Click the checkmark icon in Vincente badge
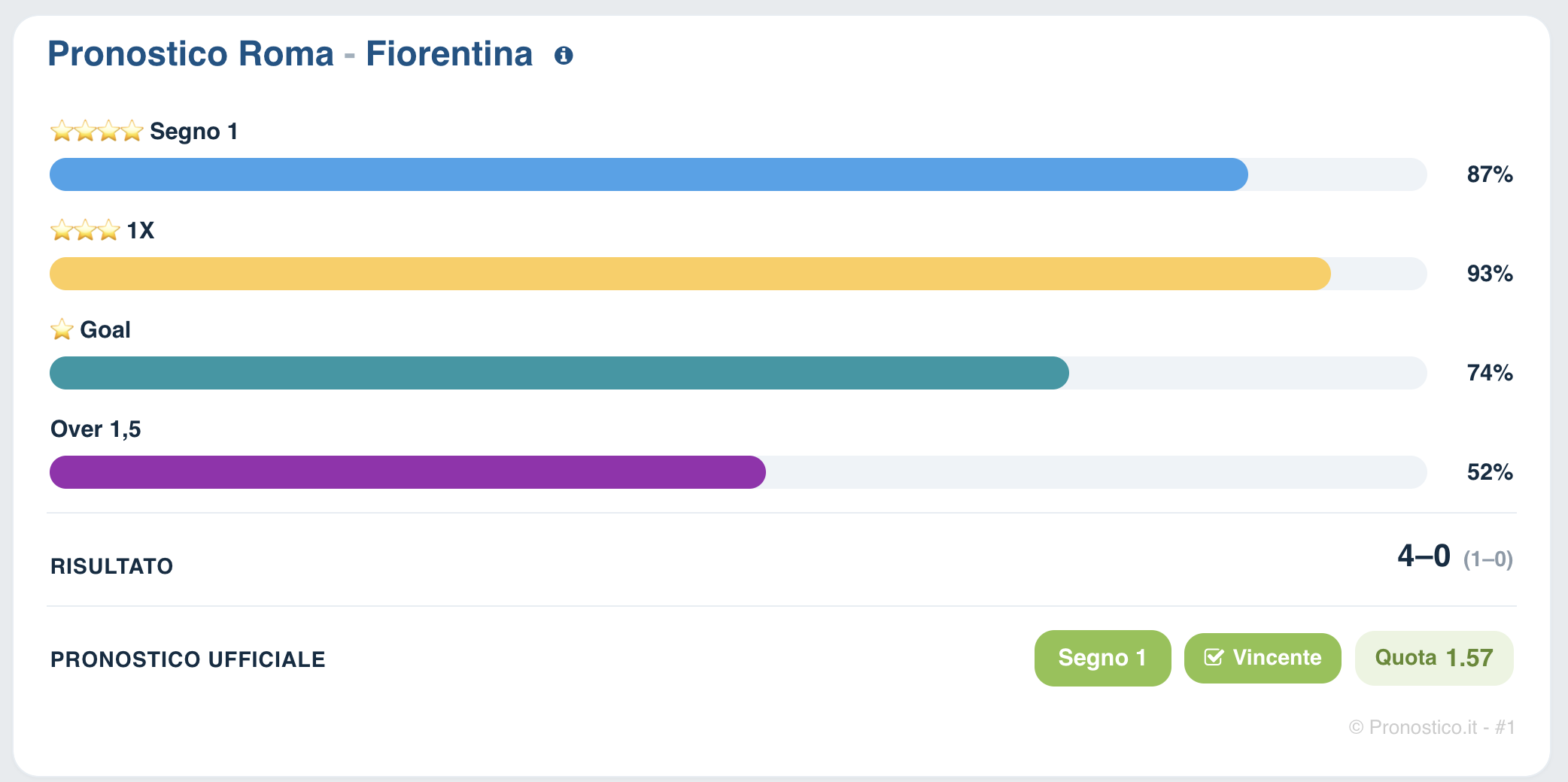This screenshot has width=1568, height=782. pyautogui.click(x=1214, y=658)
